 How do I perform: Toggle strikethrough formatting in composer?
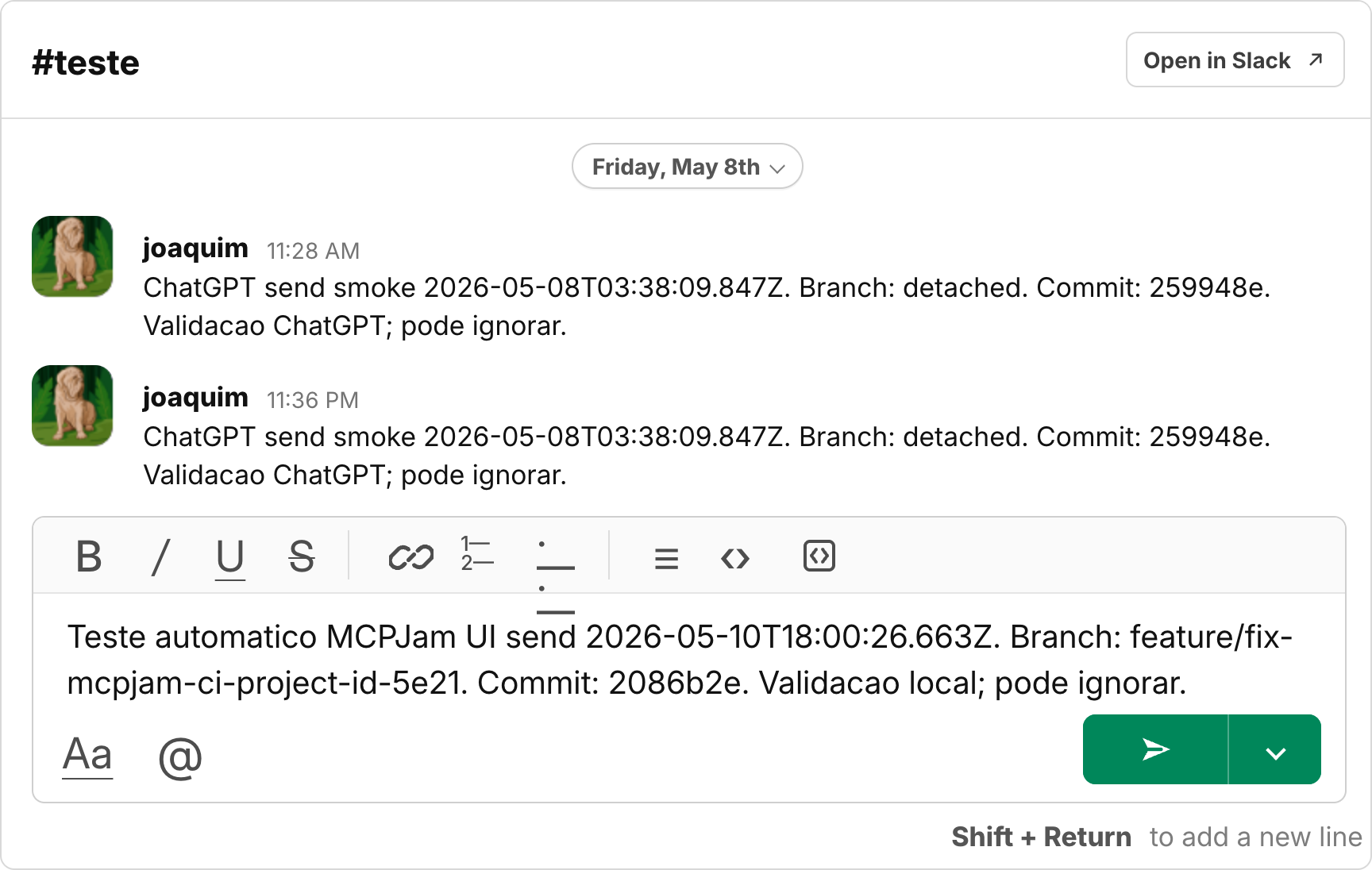(302, 556)
